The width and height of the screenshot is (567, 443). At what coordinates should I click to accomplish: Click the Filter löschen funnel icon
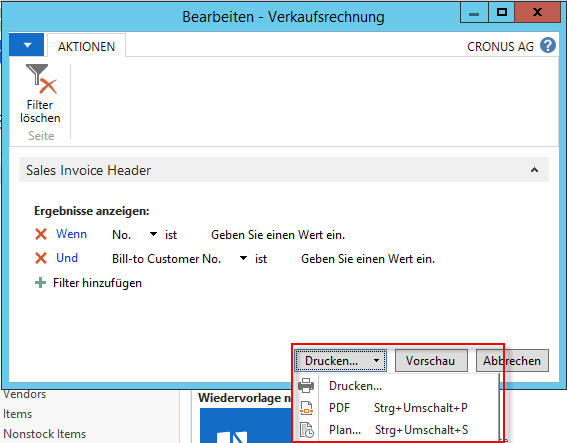[x=41, y=78]
